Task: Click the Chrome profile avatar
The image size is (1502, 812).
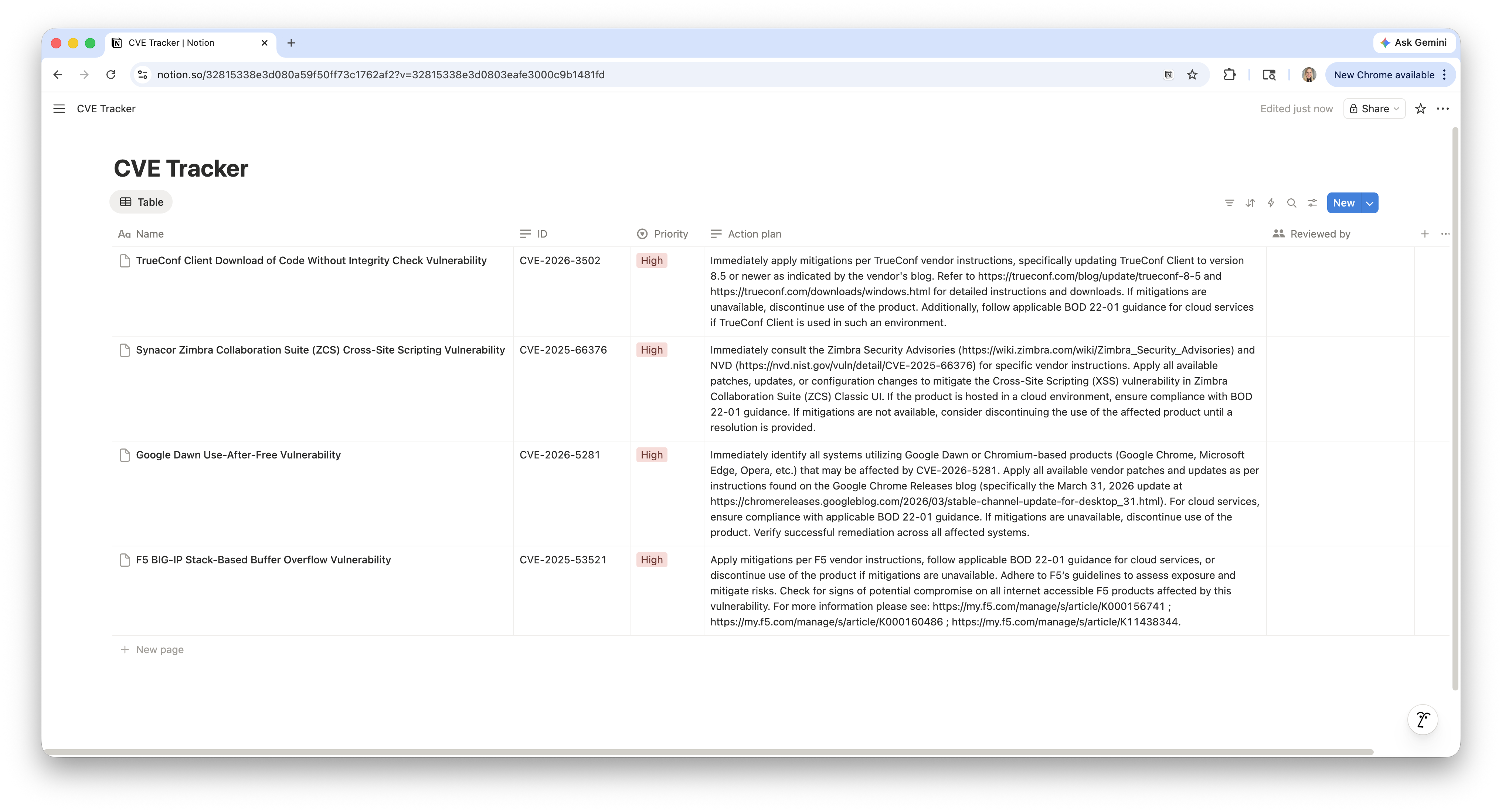Action: [x=1308, y=75]
